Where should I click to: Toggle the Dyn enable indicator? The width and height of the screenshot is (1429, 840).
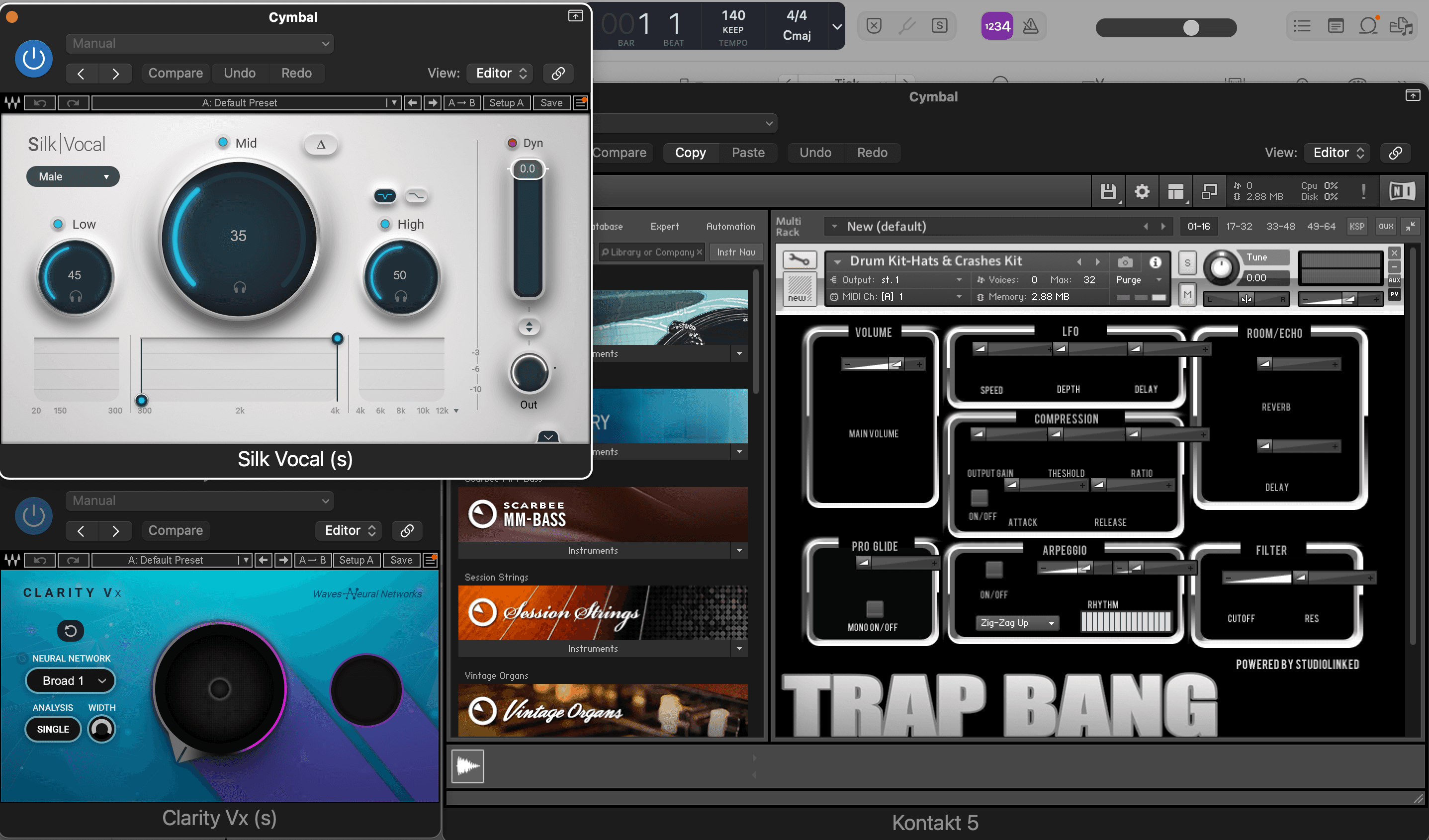(512, 143)
